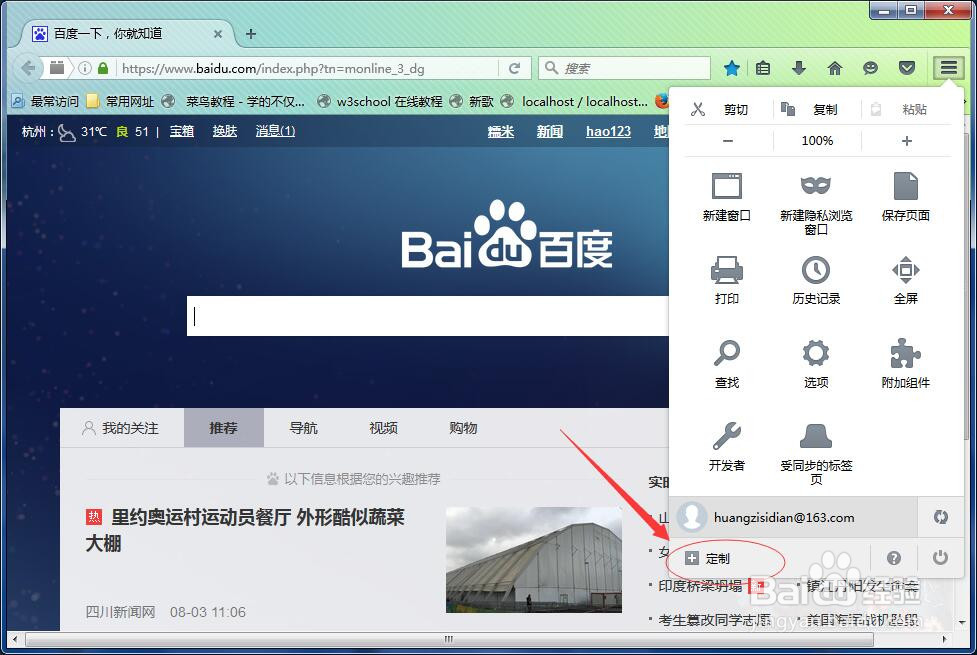The width and height of the screenshot is (977, 655).
Task: Open localhost bookmark
Action: [574, 101]
